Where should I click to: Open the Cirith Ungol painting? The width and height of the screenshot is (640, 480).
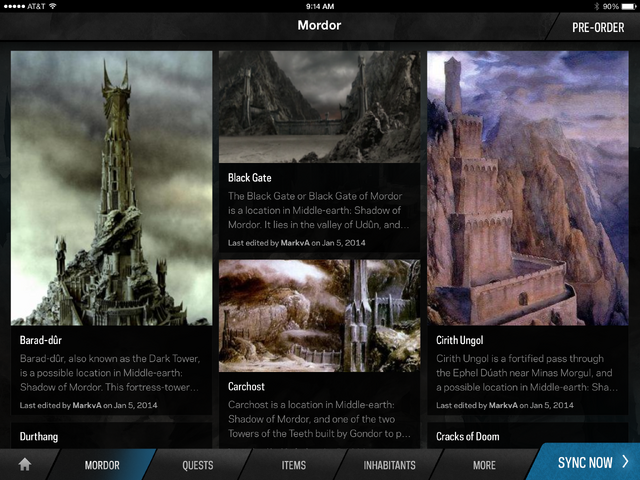click(528, 188)
